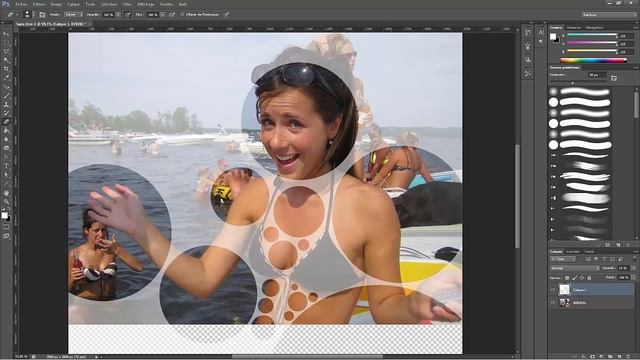The width and height of the screenshot is (640, 360).
Task: Select the Pen tool
Action: coord(6,157)
